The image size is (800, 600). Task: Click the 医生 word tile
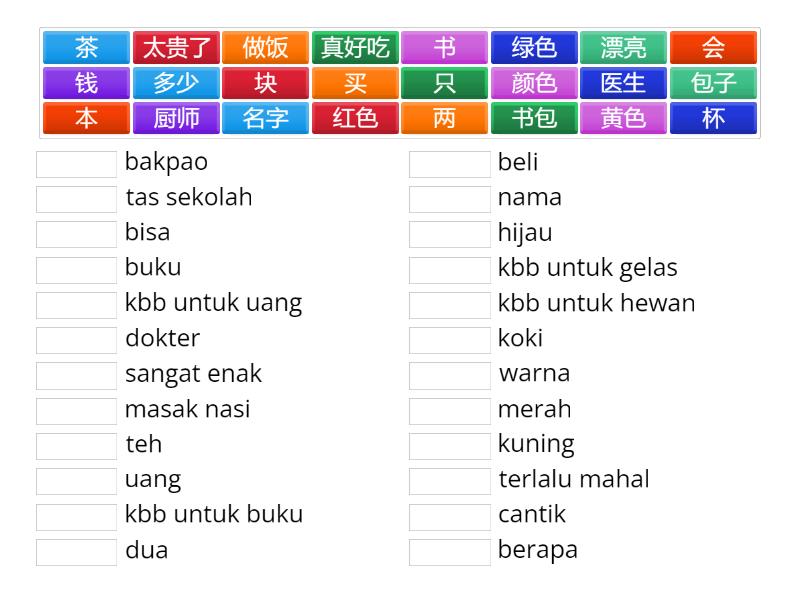coord(623,83)
